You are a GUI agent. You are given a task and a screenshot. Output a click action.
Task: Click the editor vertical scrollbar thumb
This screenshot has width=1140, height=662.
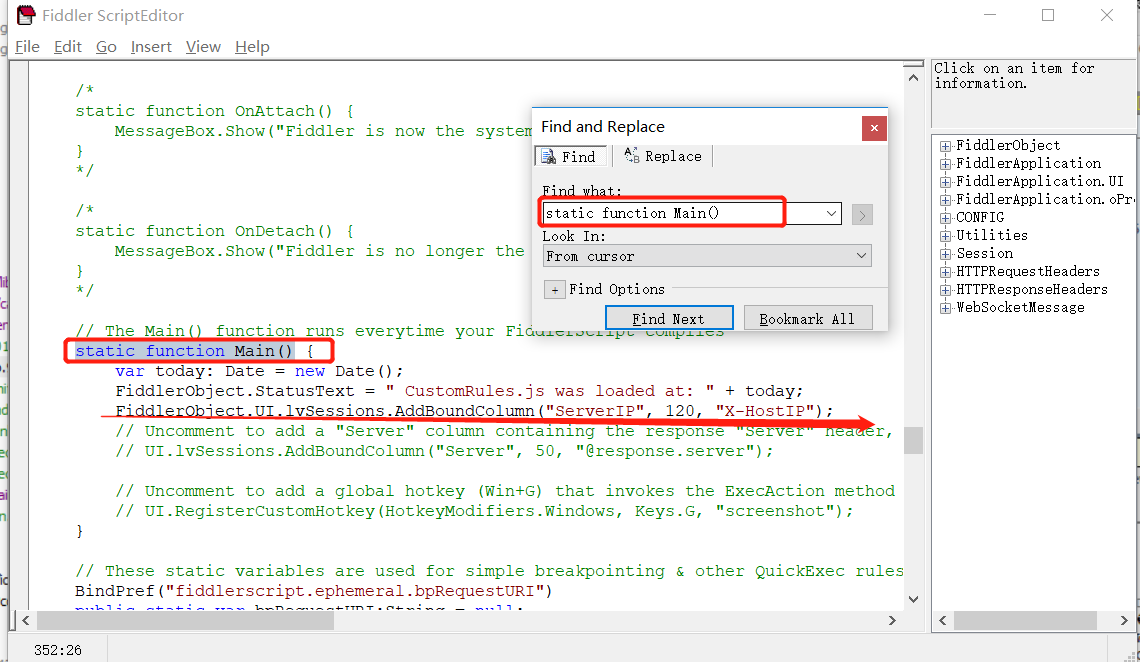coord(913,440)
